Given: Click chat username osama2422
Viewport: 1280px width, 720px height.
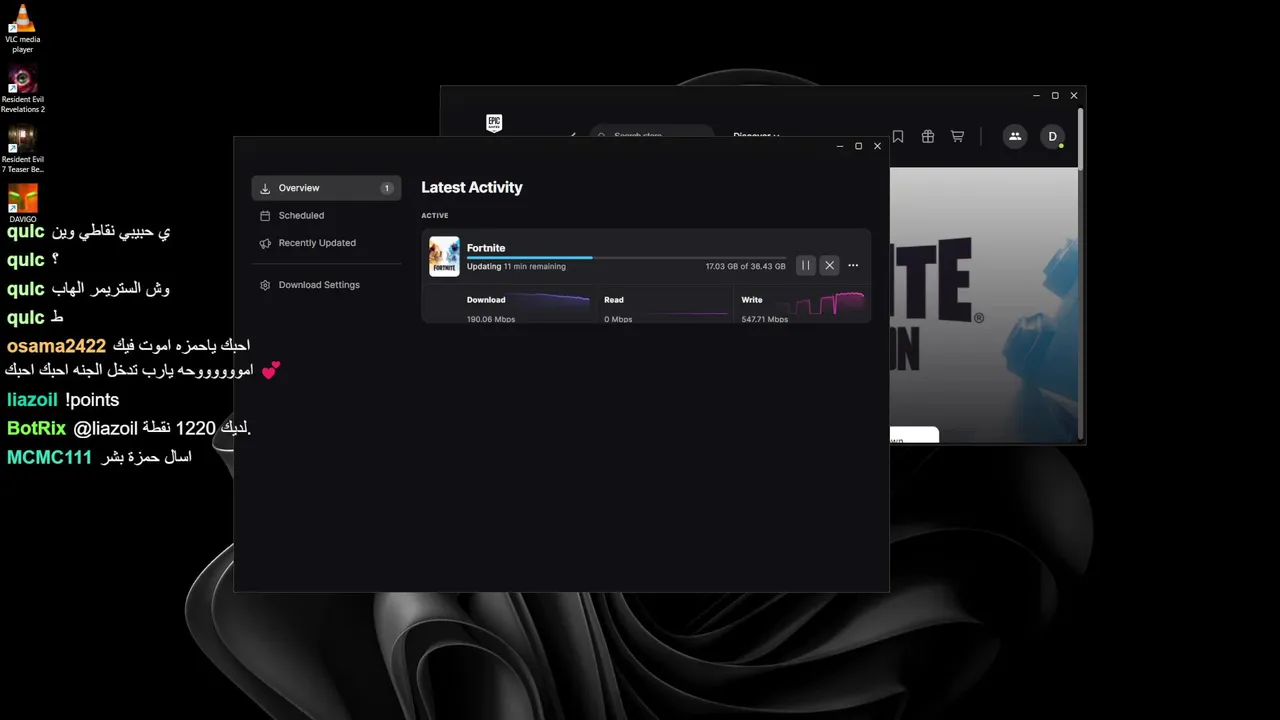Looking at the screenshot, I should 56,346.
